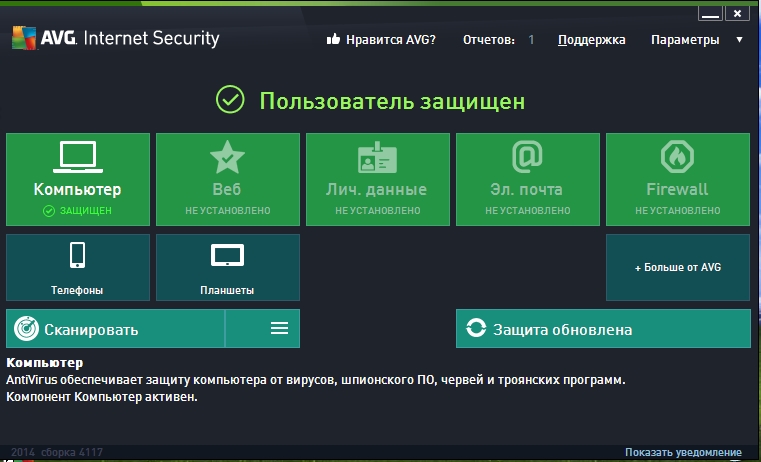Click the Firewall tile label
This screenshot has height=462, width=761.
coord(678,190)
